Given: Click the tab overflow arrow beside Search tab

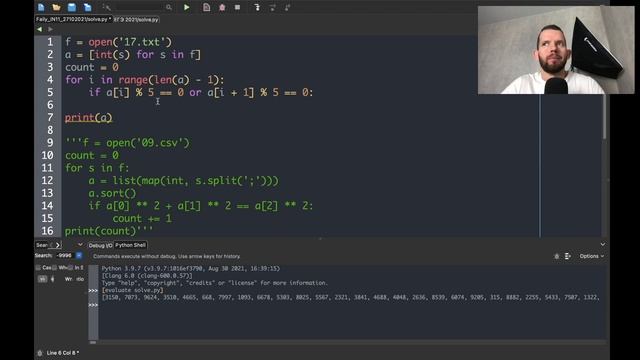Looking at the screenshot, I should [x=57, y=245].
